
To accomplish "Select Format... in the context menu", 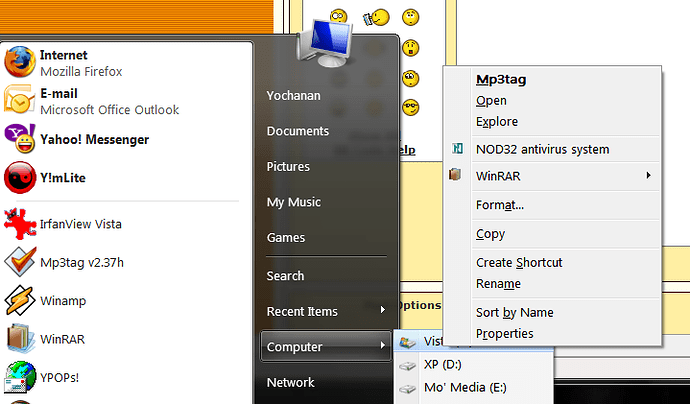I will click(x=500, y=205).
